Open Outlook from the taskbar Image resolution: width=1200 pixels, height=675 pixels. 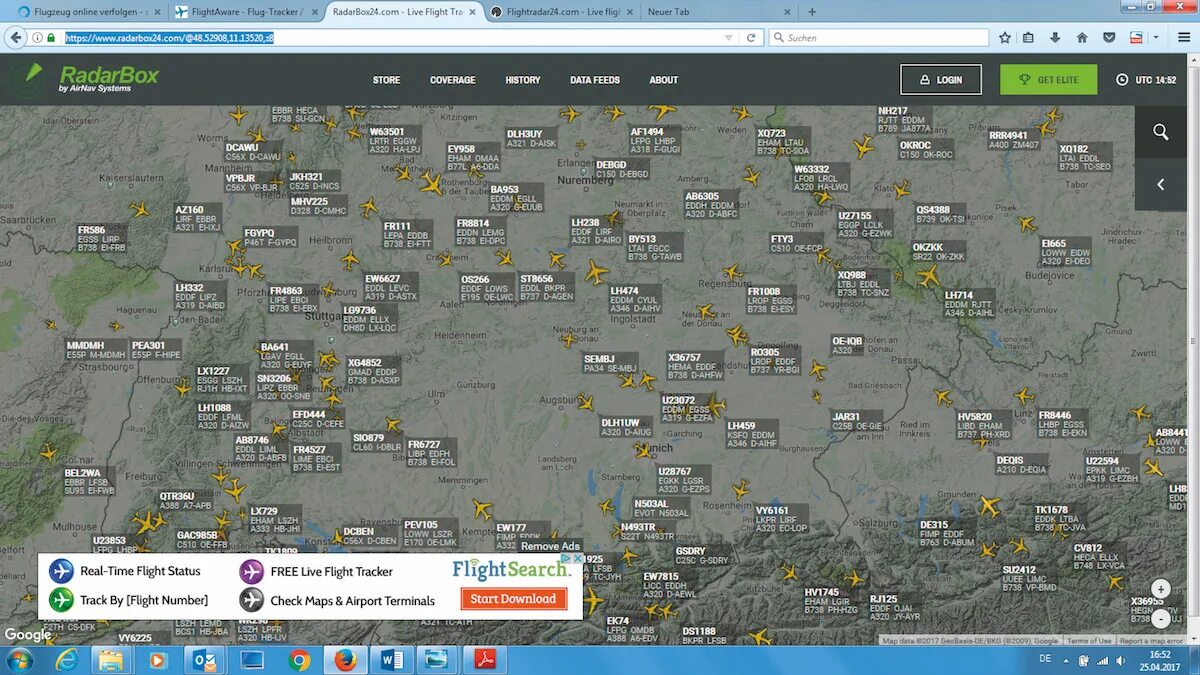pyautogui.click(x=206, y=660)
